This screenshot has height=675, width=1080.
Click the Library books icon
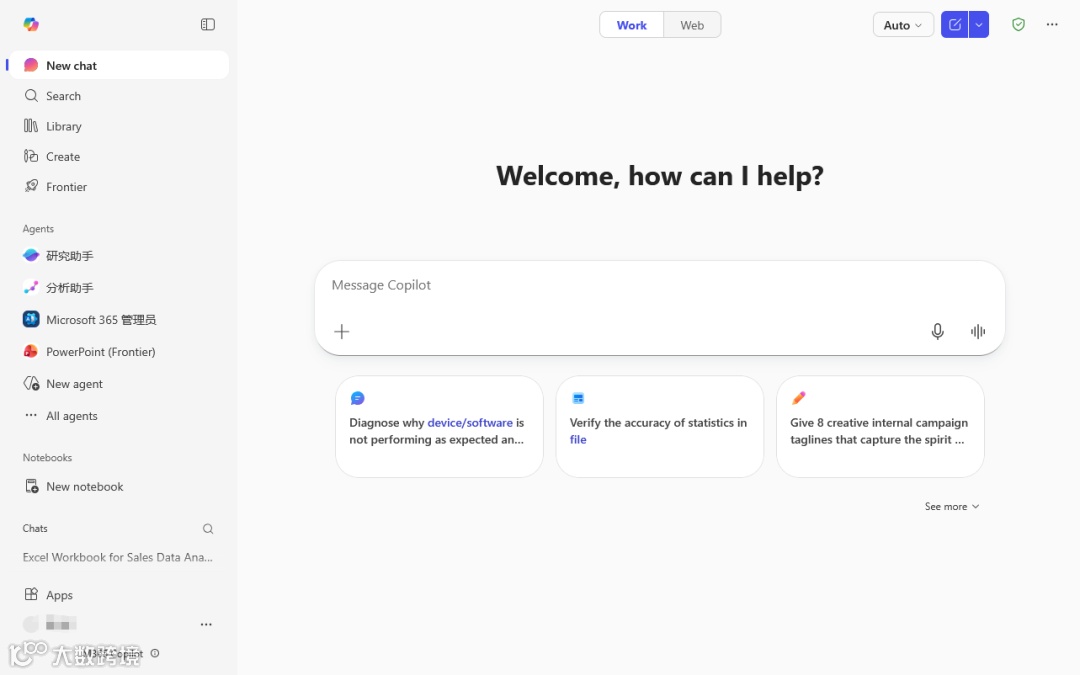tap(31, 126)
